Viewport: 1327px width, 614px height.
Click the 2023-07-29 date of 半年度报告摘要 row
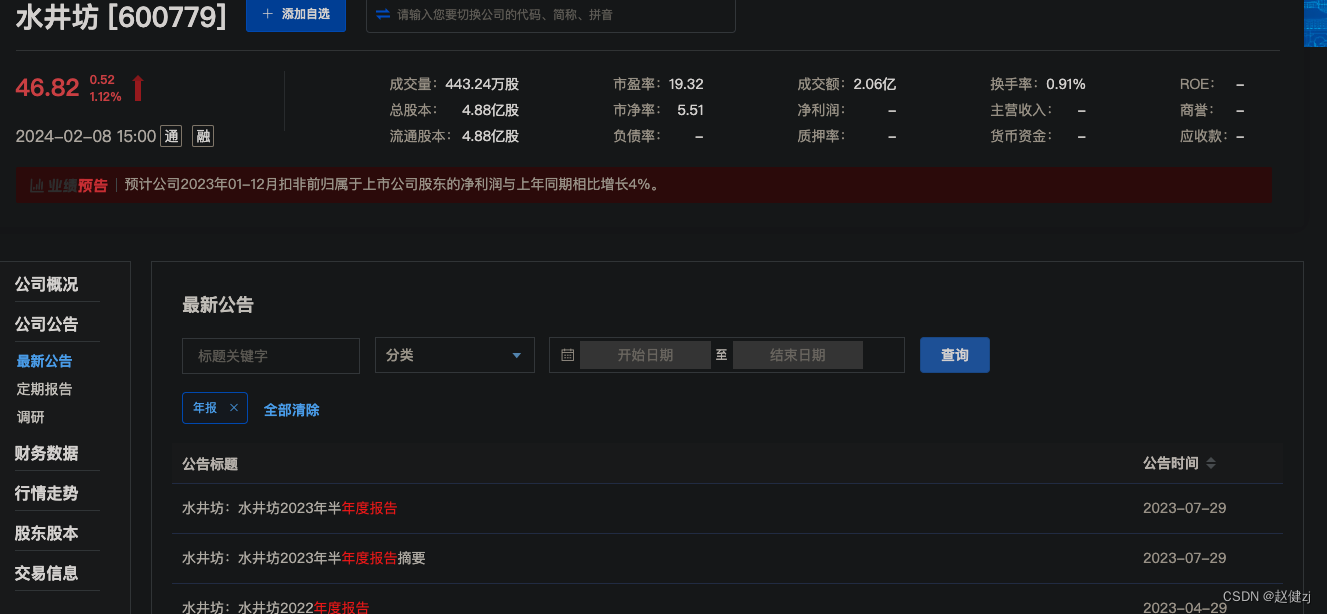[1184, 558]
